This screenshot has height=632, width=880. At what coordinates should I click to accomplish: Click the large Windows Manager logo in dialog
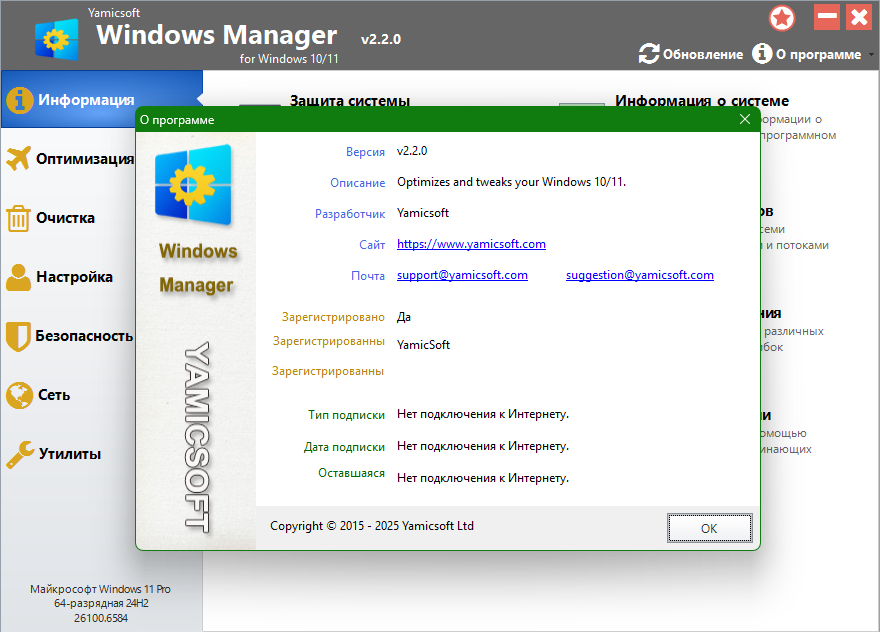coord(193,185)
